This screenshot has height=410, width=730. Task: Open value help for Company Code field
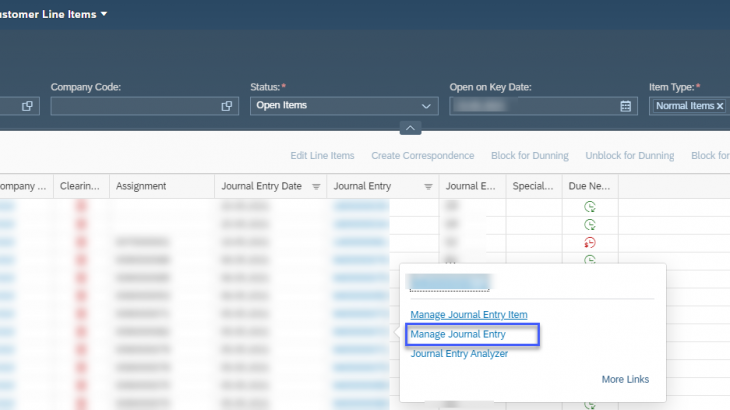click(x=227, y=106)
